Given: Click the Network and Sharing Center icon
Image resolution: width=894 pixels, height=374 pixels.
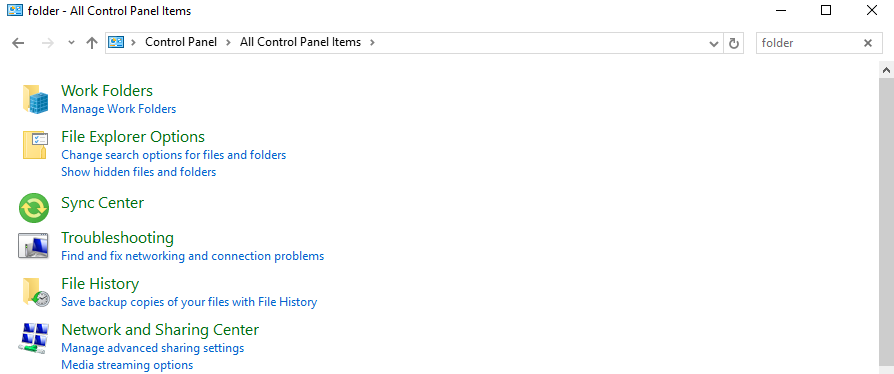Looking at the screenshot, I should coord(34,338).
